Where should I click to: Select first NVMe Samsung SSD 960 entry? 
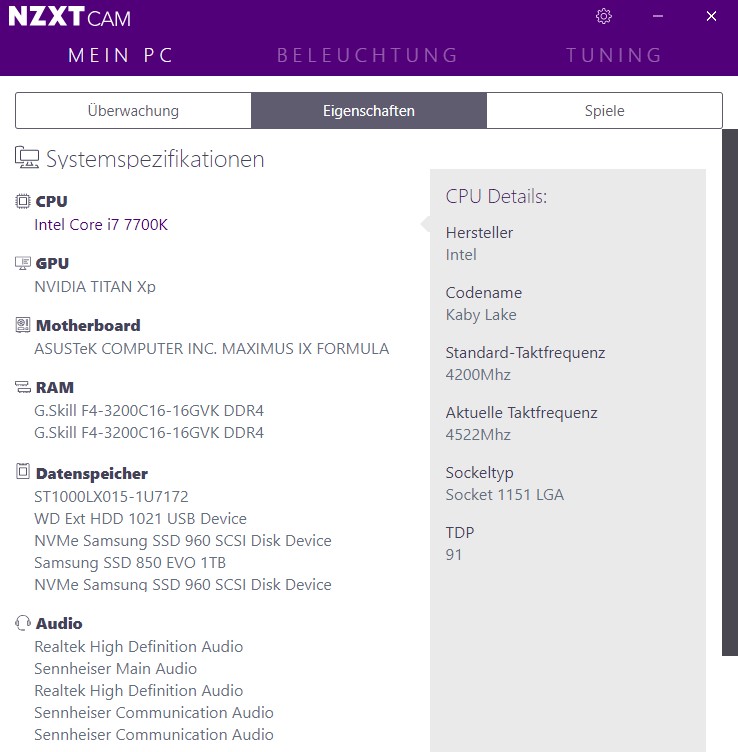coord(183,540)
